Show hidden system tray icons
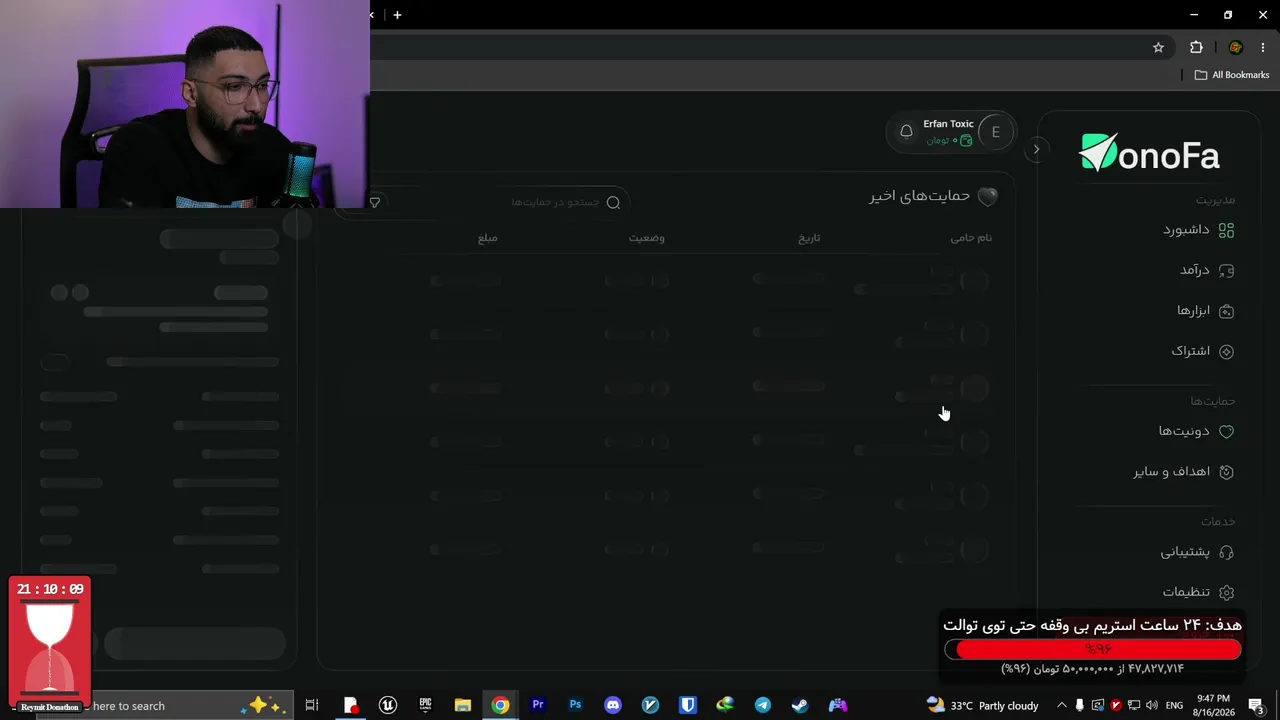The height and width of the screenshot is (720, 1280). pyautogui.click(x=1062, y=705)
